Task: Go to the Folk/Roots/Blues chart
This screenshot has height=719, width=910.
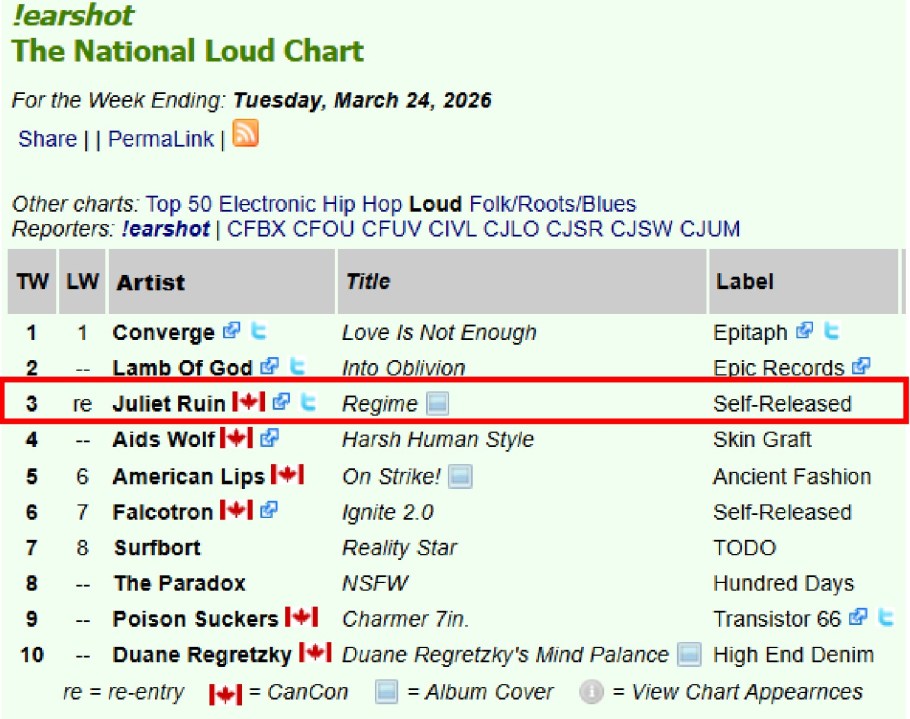Action: (x=552, y=204)
